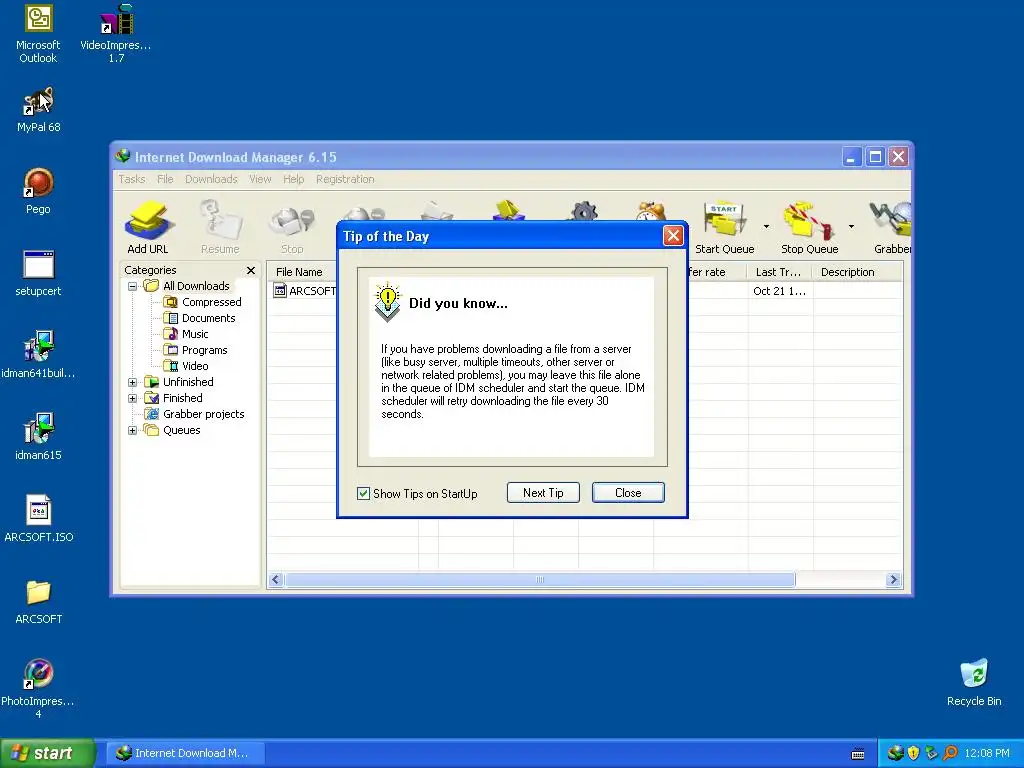Click the taskbar clock showing 12:08 PM
Image resolution: width=1024 pixels, height=768 pixels.
point(987,753)
